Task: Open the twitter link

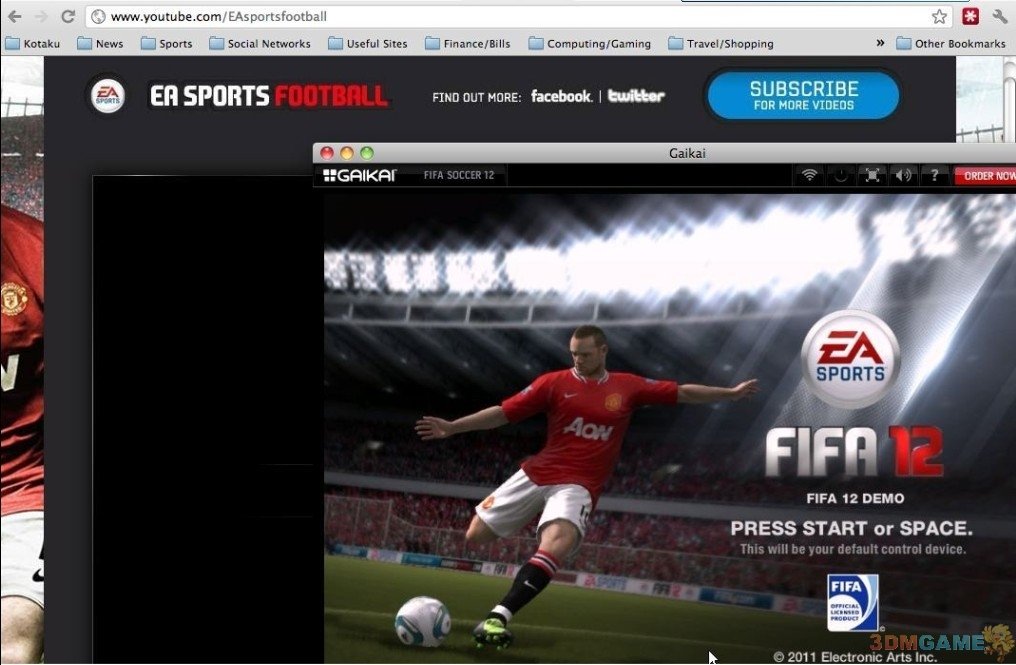Action: 636,96
